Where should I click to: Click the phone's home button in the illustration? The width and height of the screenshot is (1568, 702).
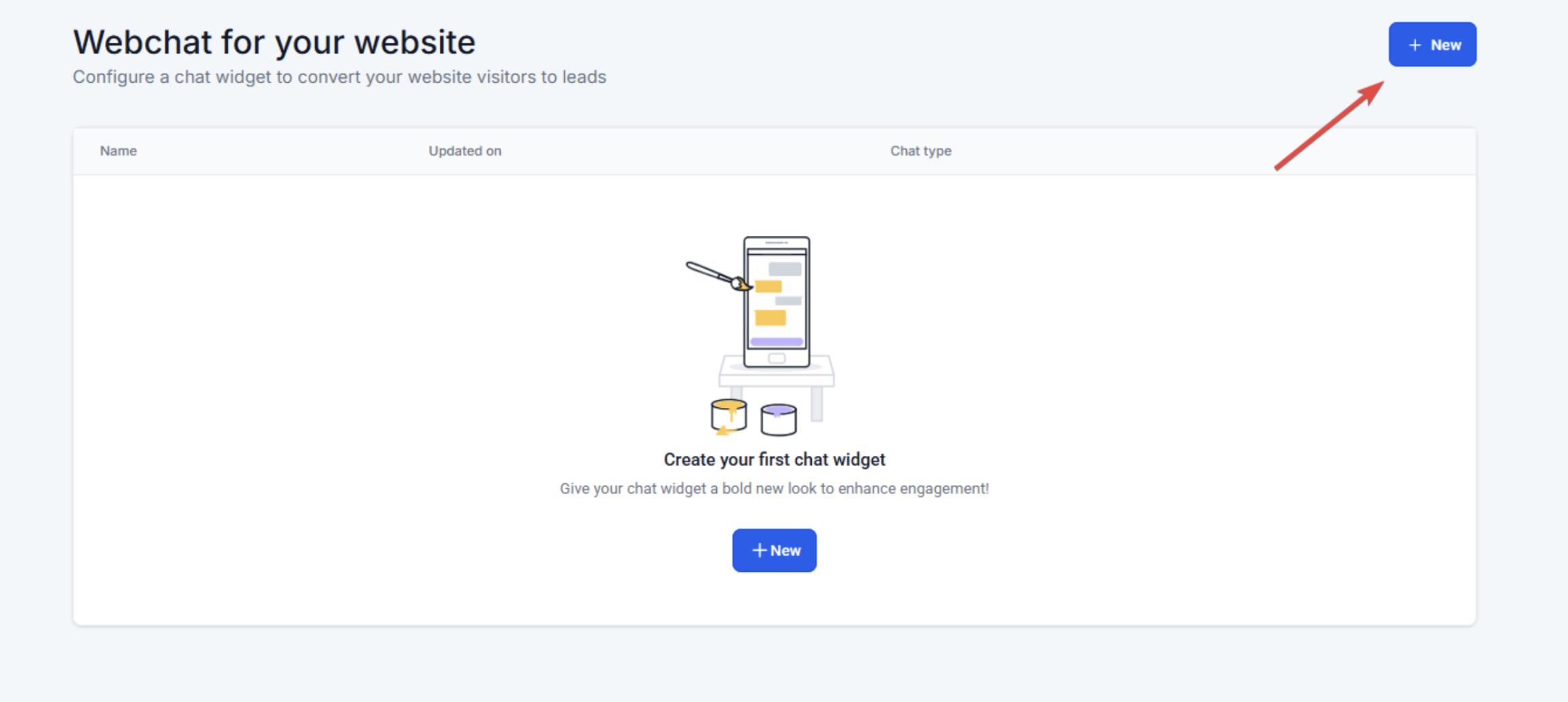(777, 358)
